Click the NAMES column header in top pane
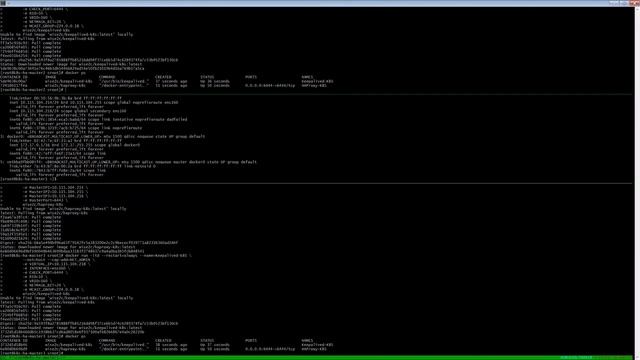Image resolution: width=640 pixels, height=360 pixels. coord(307,77)
